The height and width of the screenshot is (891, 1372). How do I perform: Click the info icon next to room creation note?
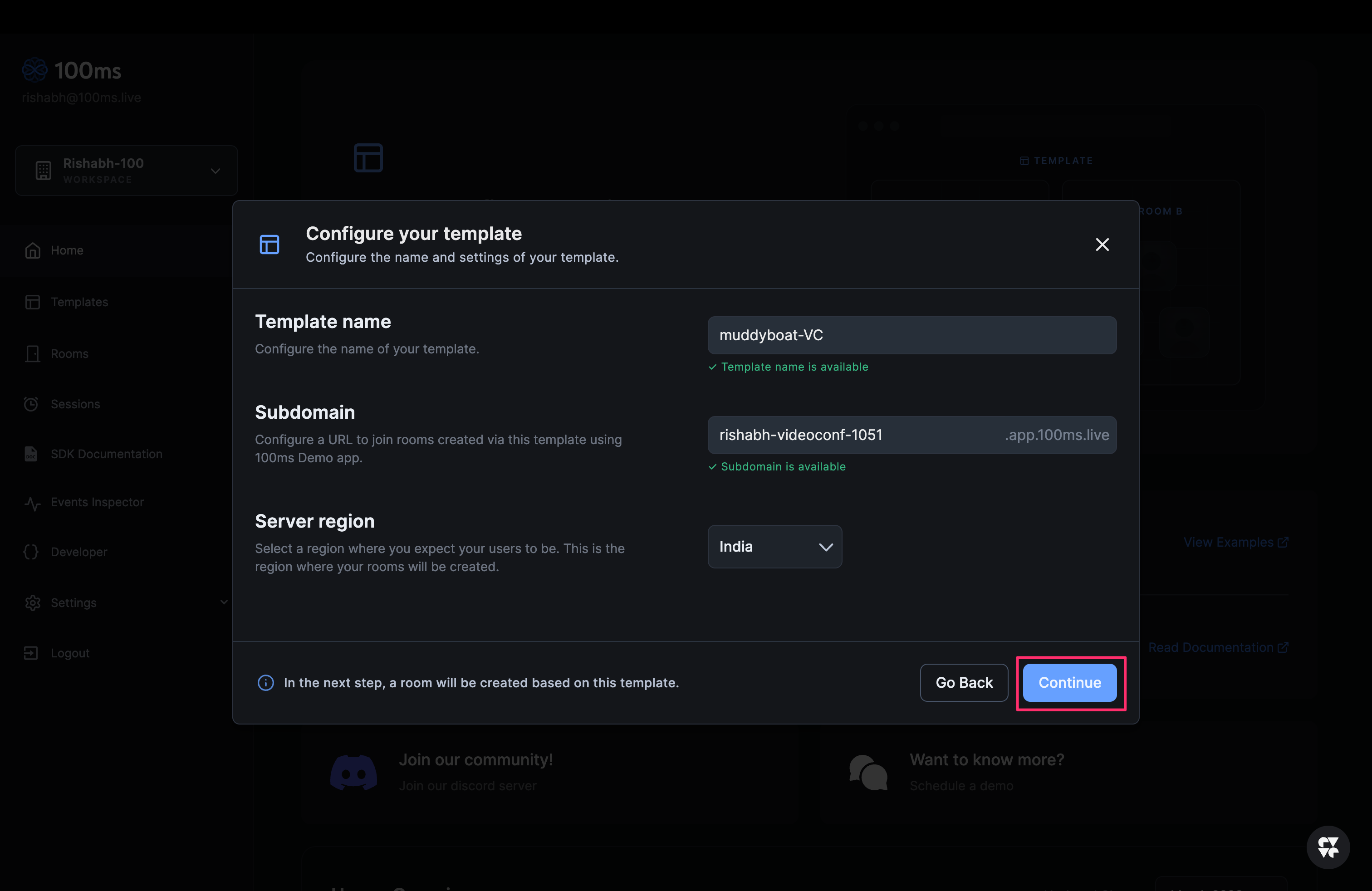coord(265,683)
